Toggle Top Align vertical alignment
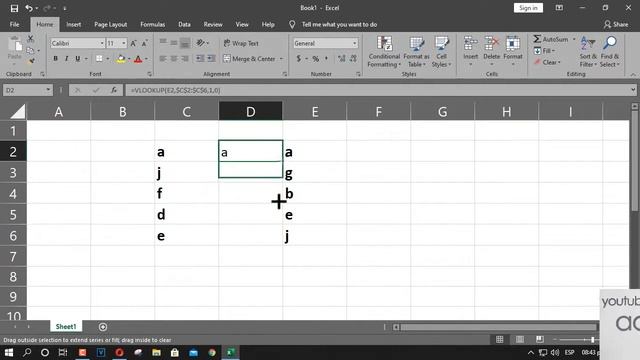 tap(163, 42)
